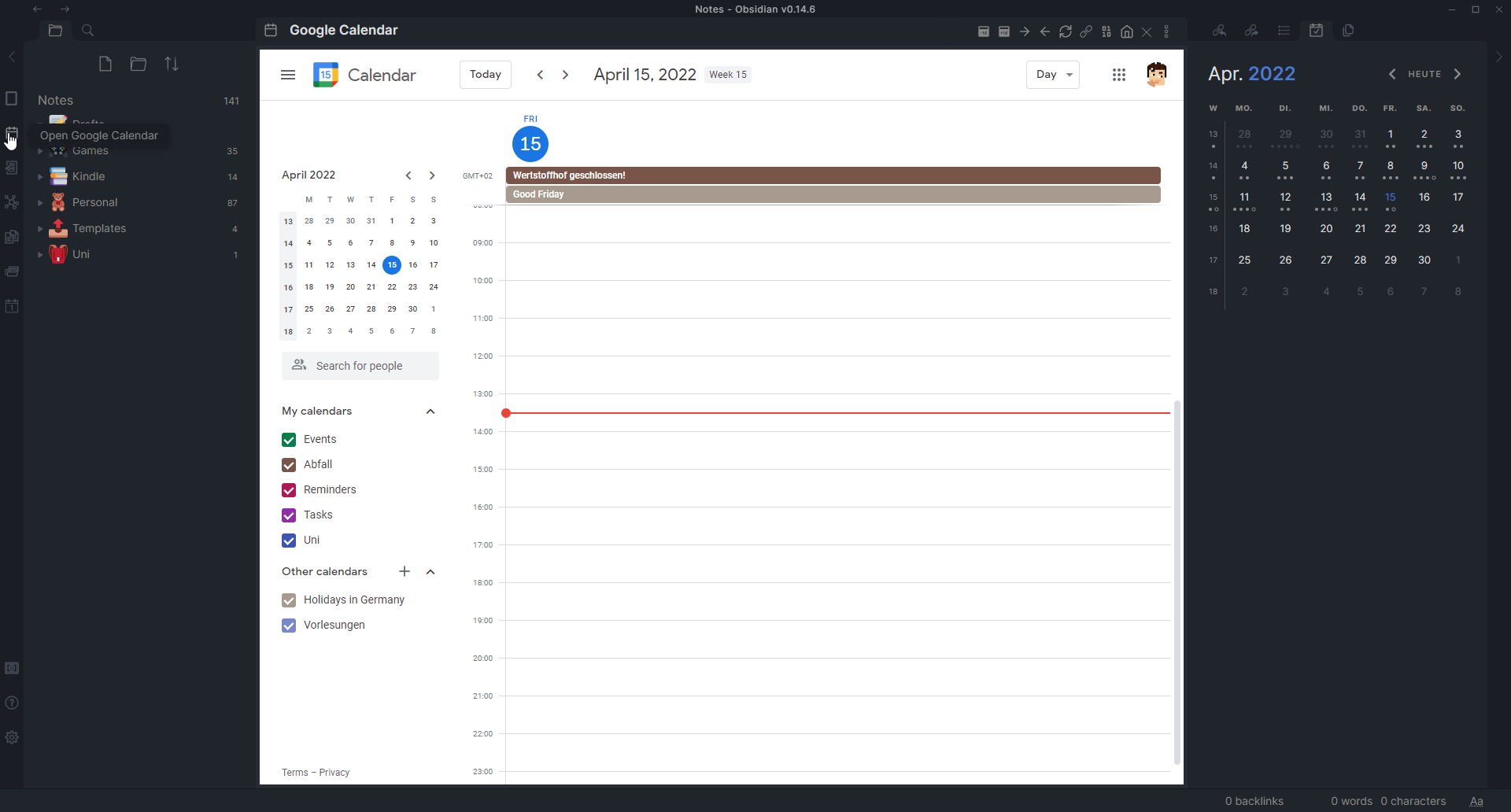Go to the home page via the home icon
Screen dimensions: 1511x812
pos(1125,31)
